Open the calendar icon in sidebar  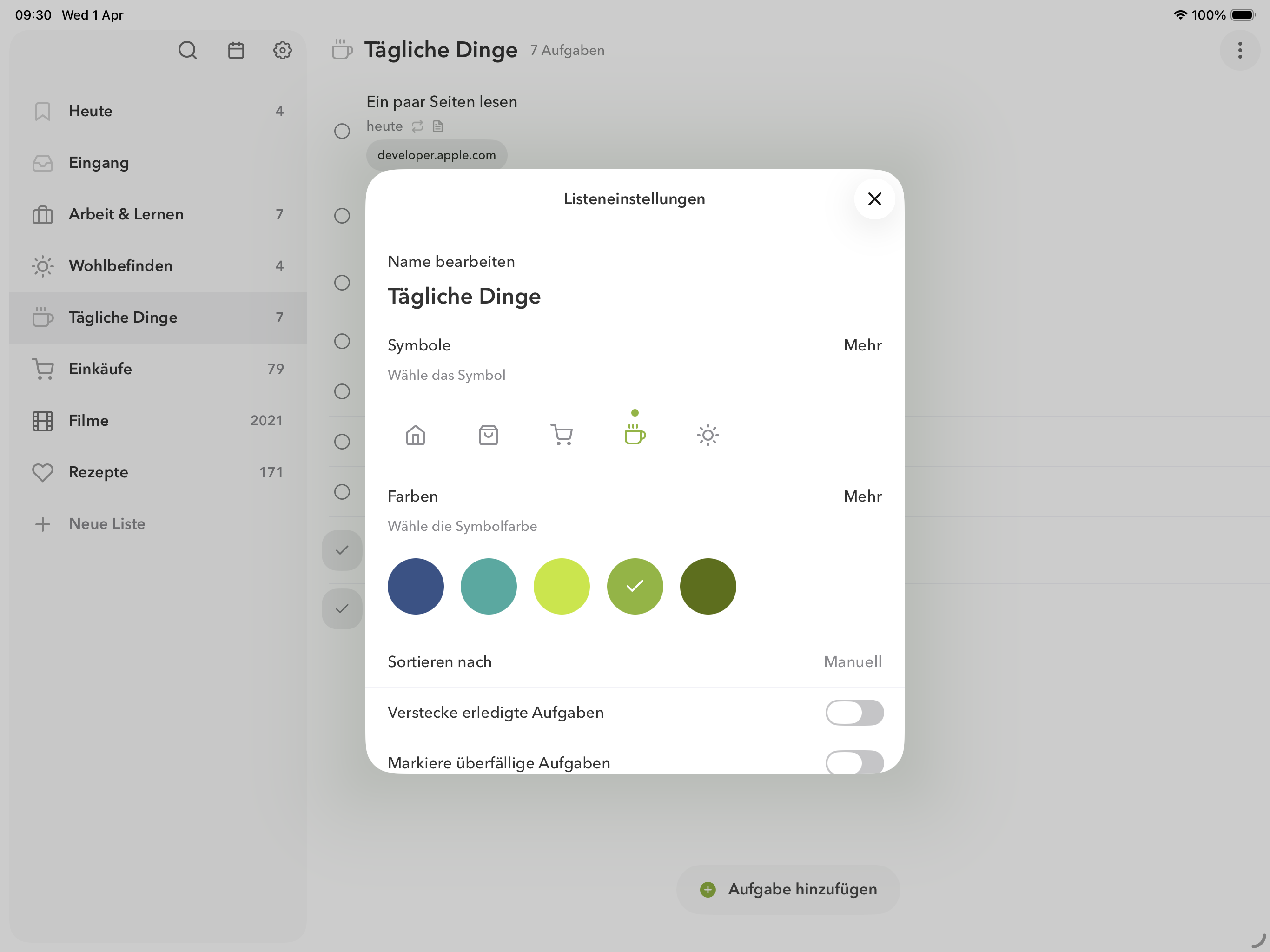pyautogui.click(x=236, y=51)
